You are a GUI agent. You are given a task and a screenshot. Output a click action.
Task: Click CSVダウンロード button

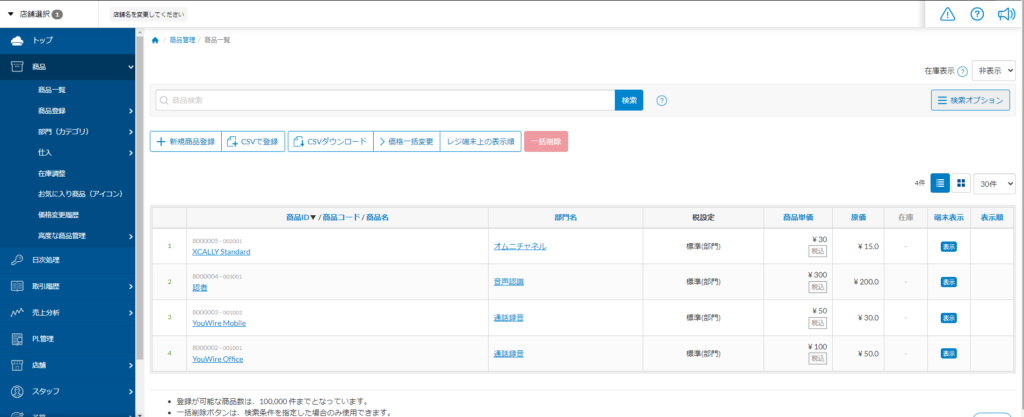(x=330, y=142)
